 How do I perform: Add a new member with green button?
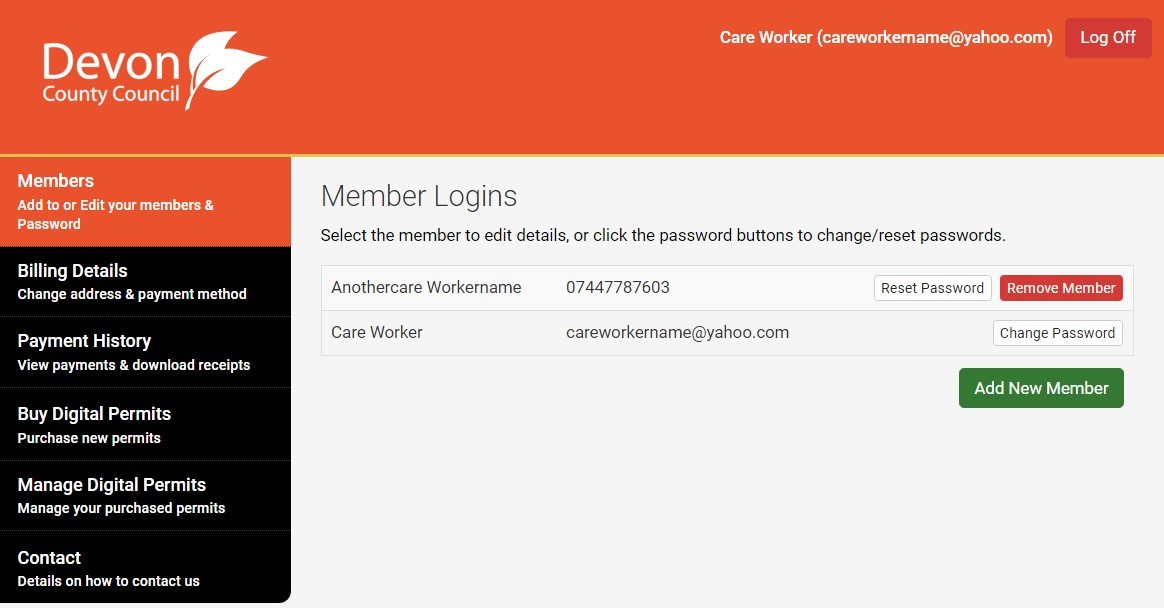coord(1041,388)
